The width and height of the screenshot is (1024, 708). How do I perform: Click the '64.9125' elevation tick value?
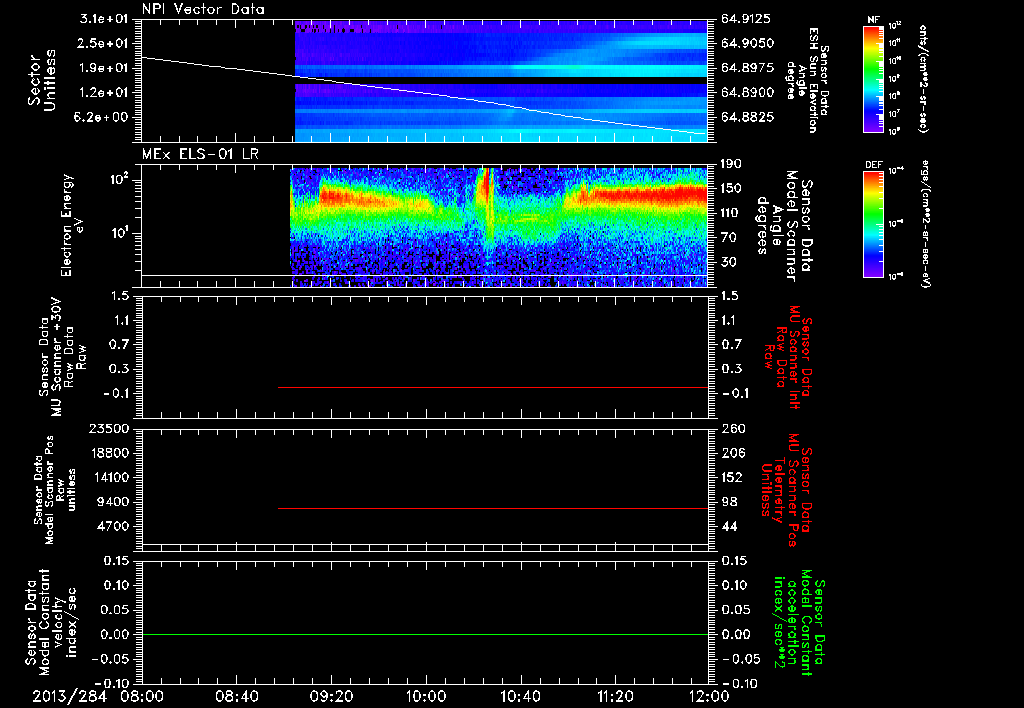pyautogui.click(x=748, y=19)
